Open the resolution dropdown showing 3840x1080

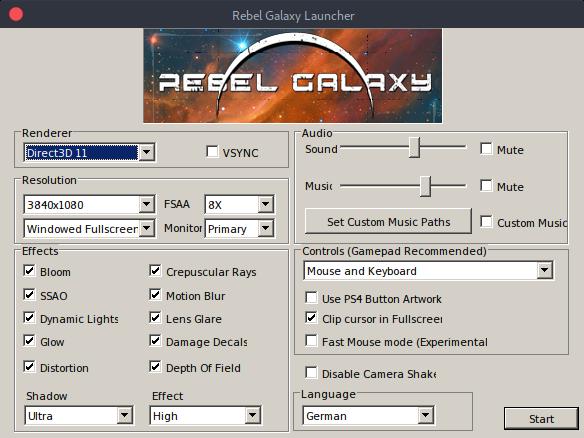click(x=89, y=204)
